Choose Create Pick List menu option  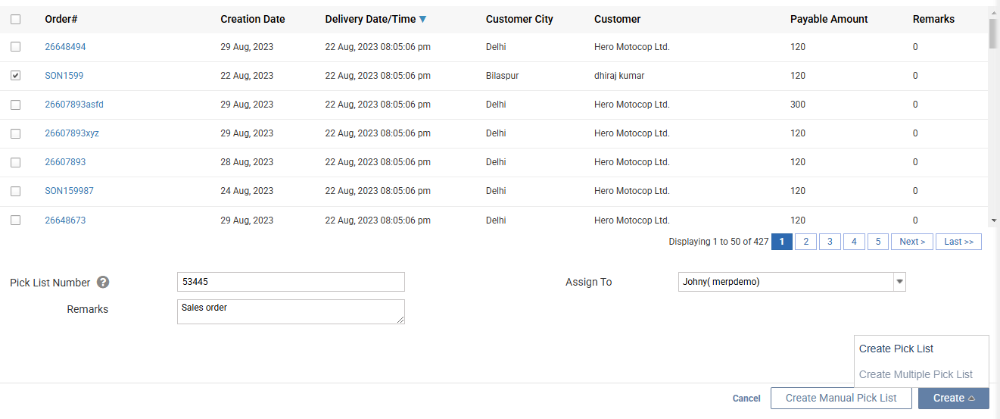896,349
